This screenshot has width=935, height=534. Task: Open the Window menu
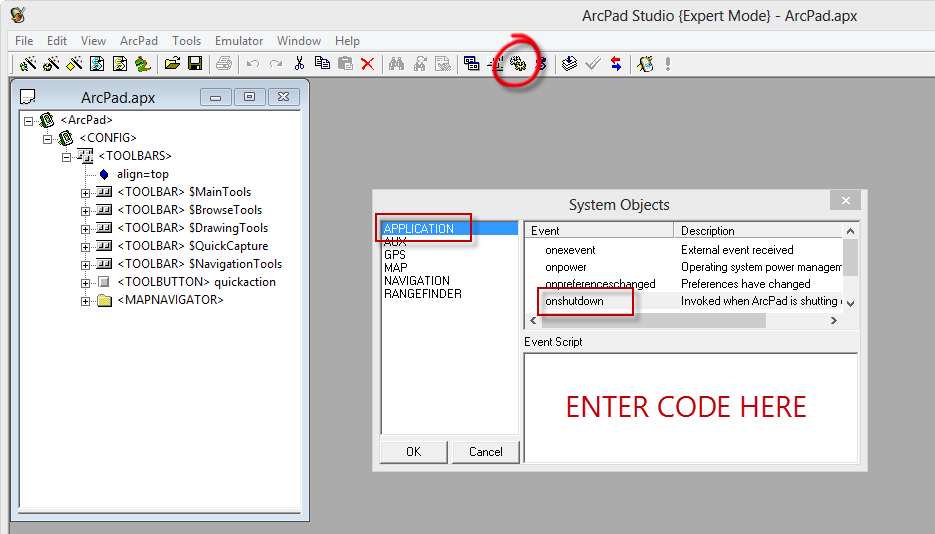(x=299, y=41)
